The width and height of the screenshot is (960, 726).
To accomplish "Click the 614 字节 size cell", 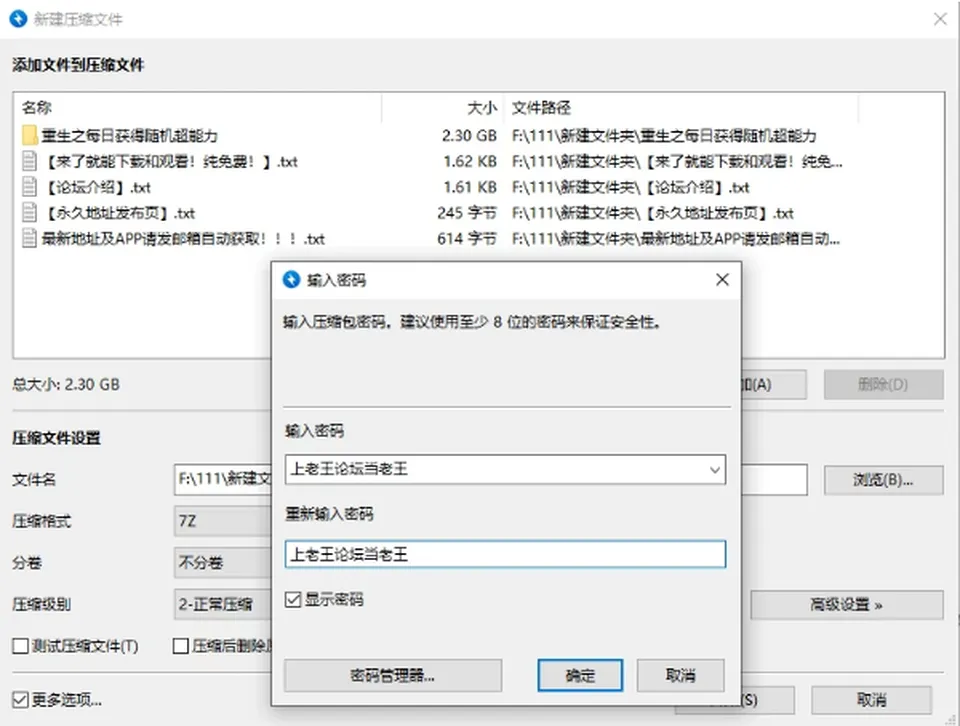I will (467, 239).
